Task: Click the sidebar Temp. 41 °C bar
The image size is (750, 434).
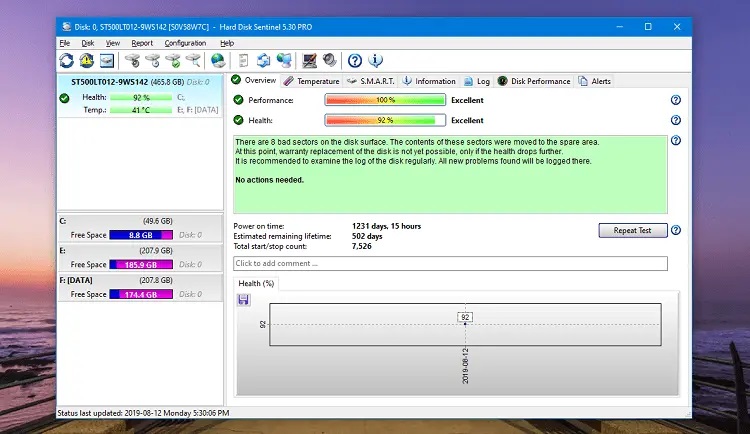Action: 141,110
